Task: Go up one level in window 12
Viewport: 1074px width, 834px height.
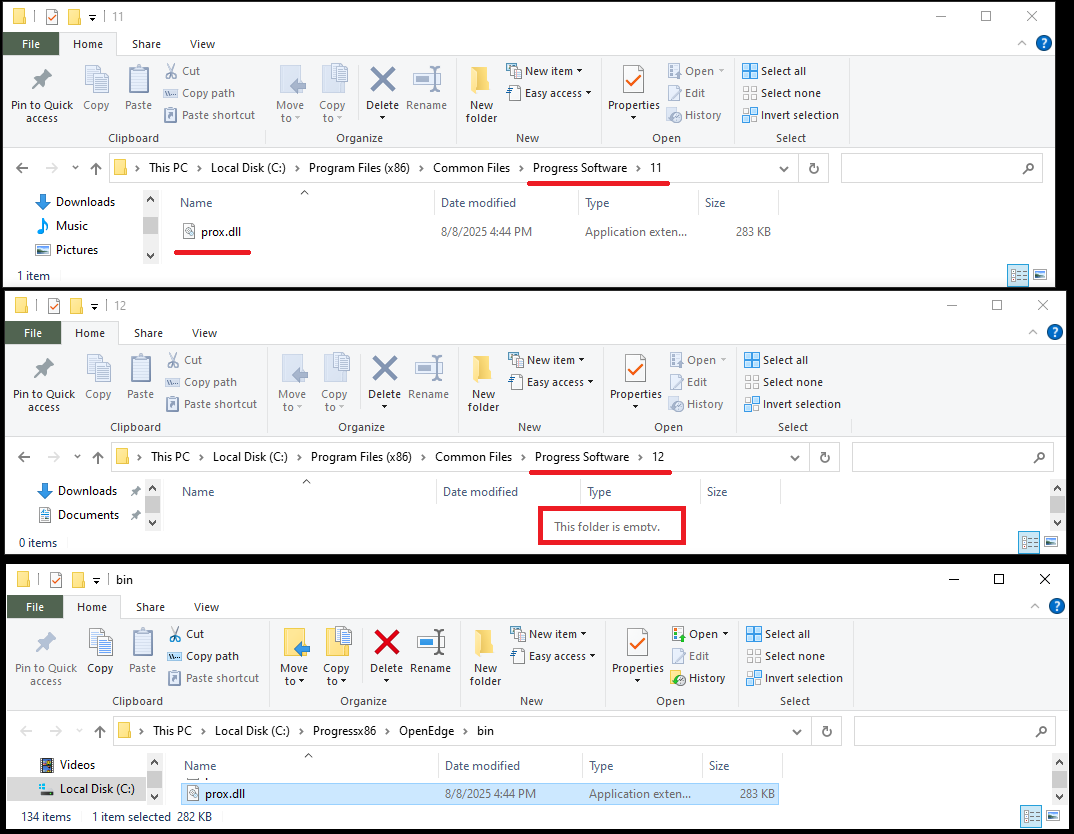Action: (98, 457)
